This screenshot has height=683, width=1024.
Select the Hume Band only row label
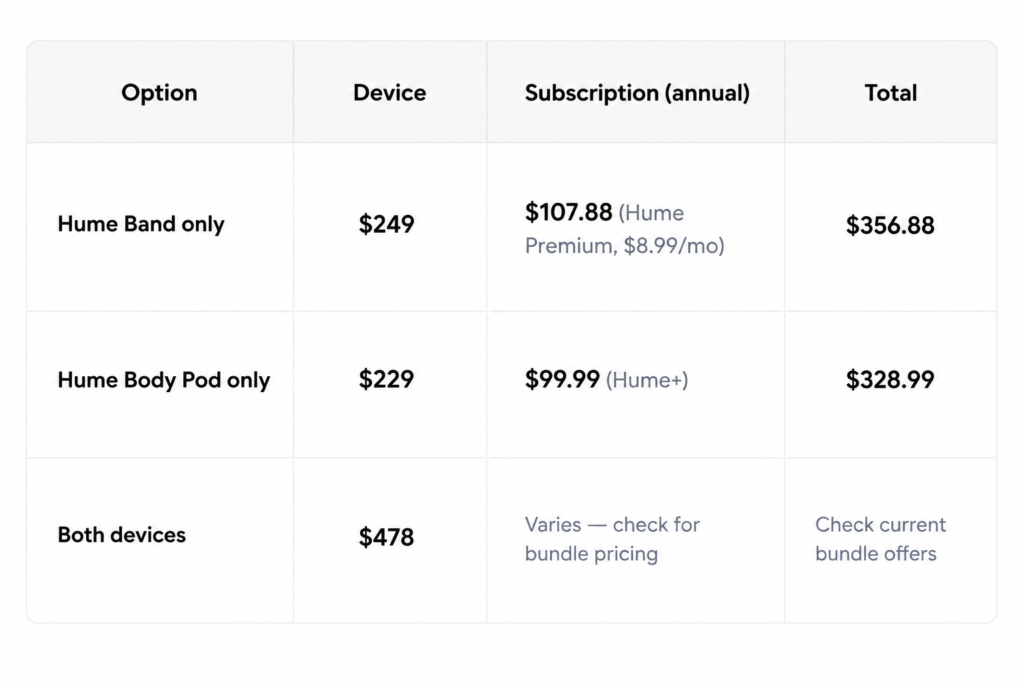pos(141,224)
